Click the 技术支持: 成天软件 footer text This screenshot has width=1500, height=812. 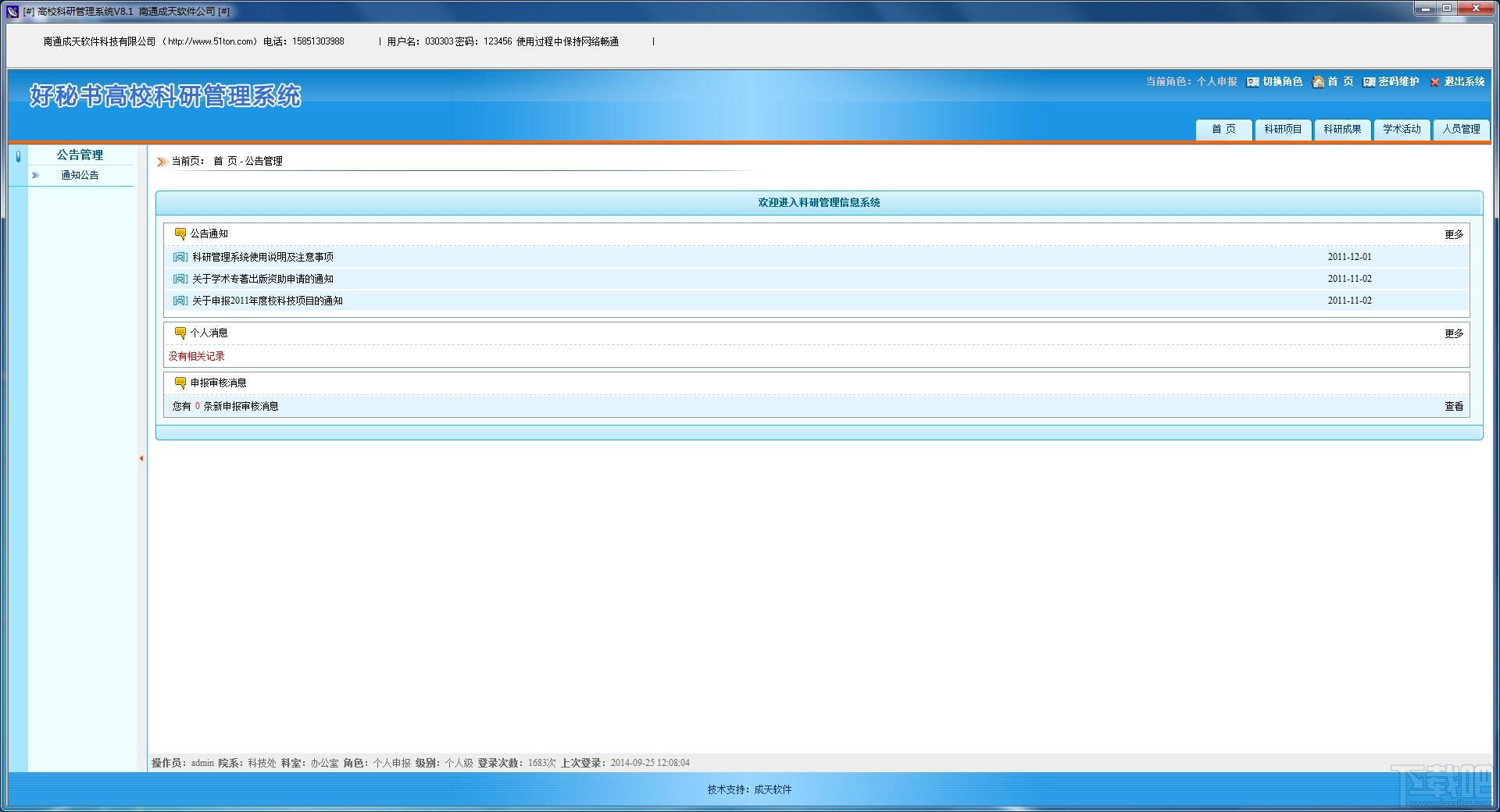point(749,789)
